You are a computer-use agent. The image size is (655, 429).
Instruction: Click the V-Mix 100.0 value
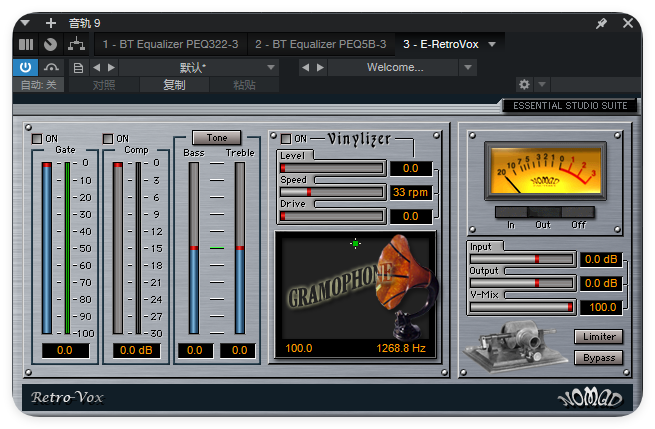coord(601,307)
